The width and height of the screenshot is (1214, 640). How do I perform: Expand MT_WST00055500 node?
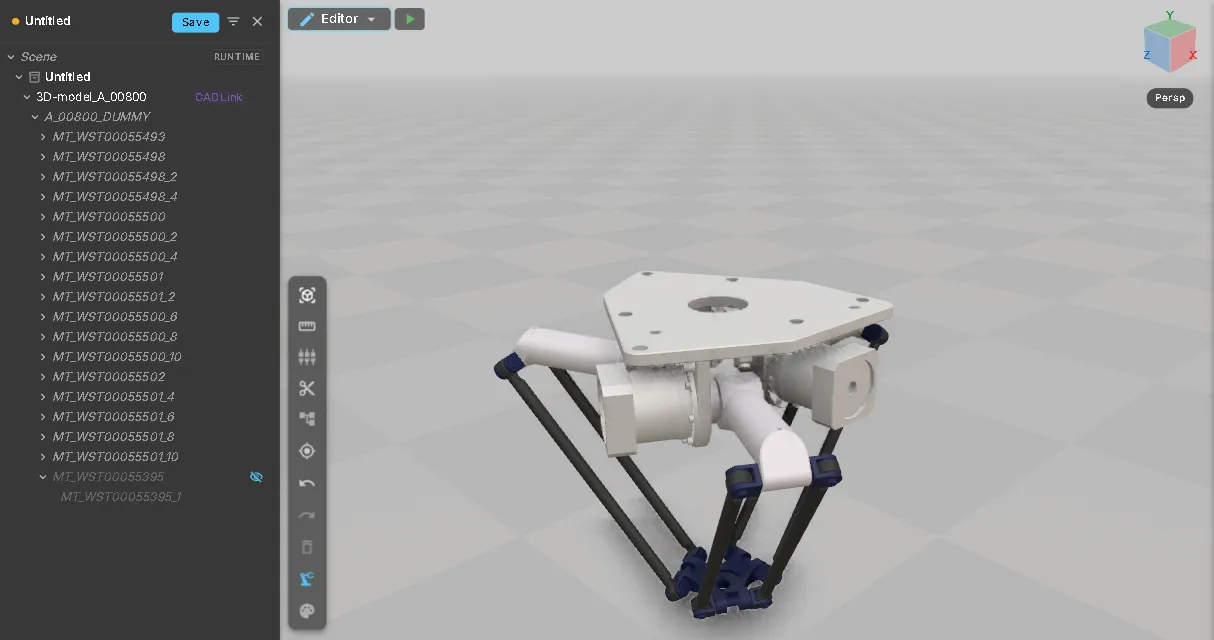(x=43, y=217)
